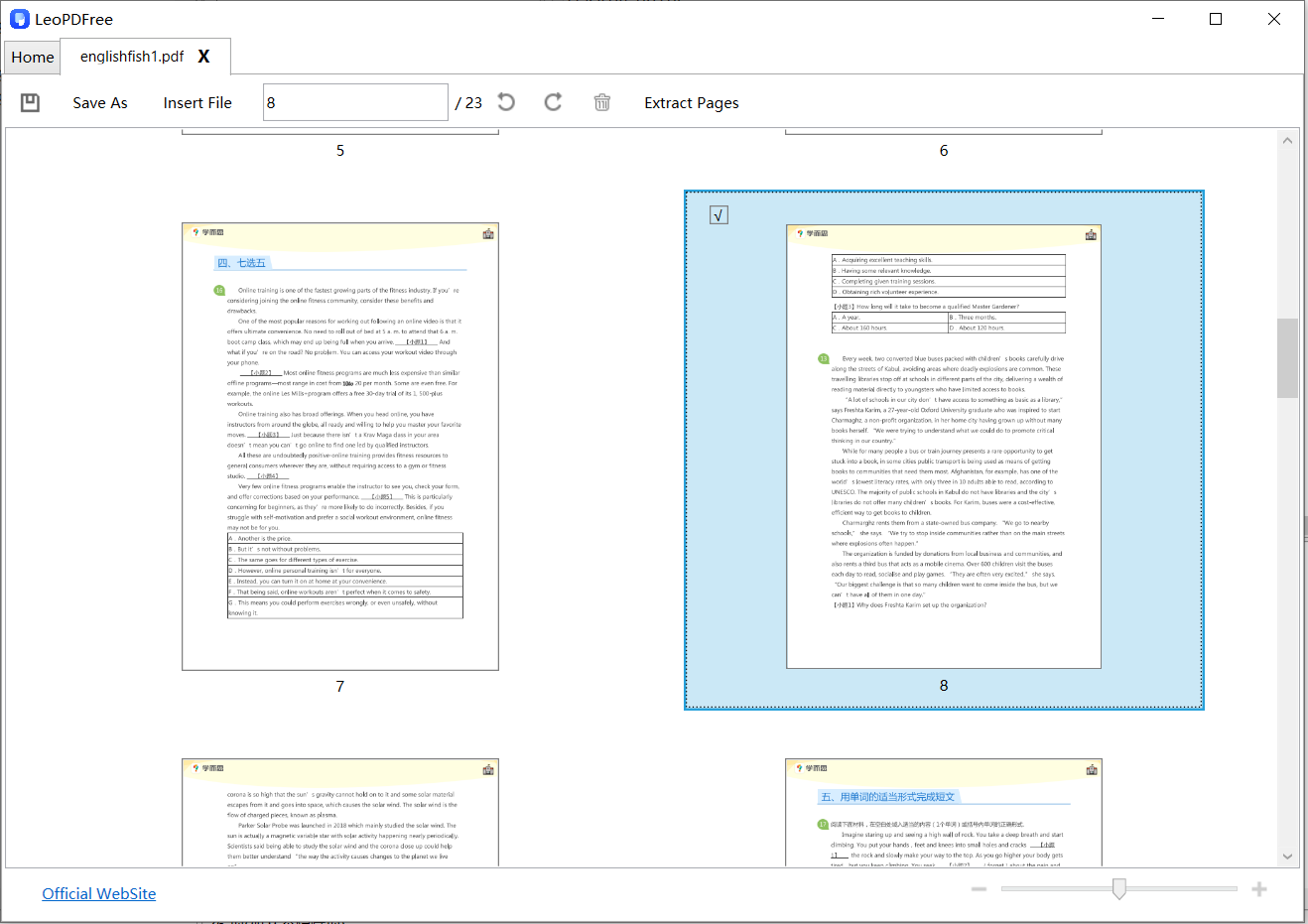
Task: Uncheck the checkbox on page 8
Action: (x=719, y=215)
